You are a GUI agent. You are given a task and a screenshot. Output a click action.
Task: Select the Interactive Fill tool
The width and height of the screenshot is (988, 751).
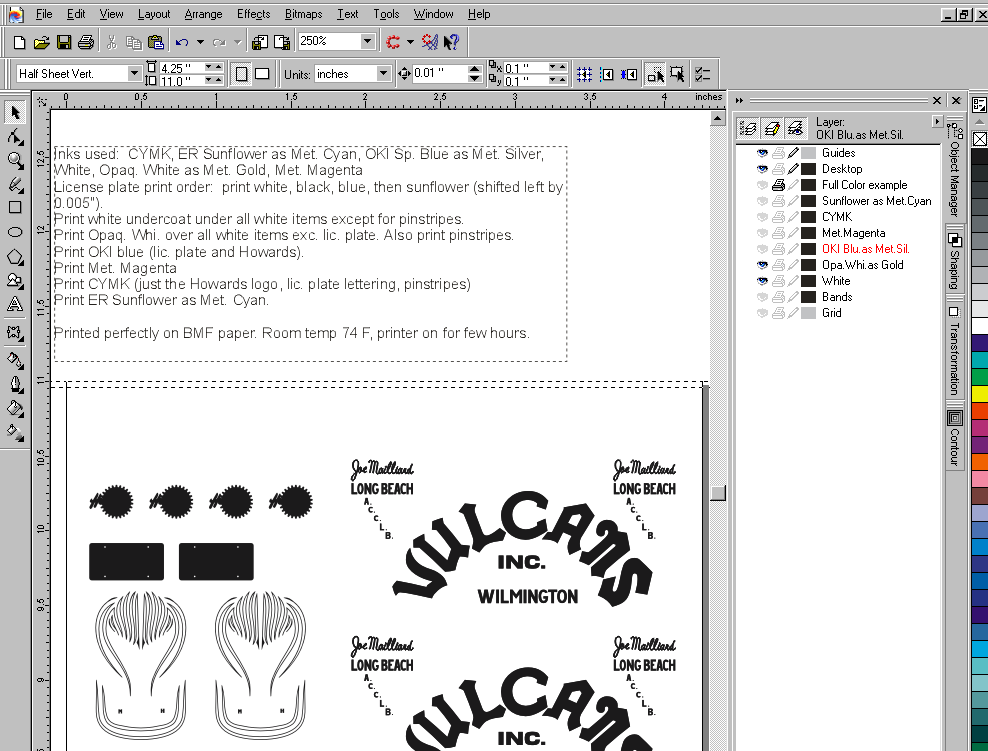click(15, 432)
